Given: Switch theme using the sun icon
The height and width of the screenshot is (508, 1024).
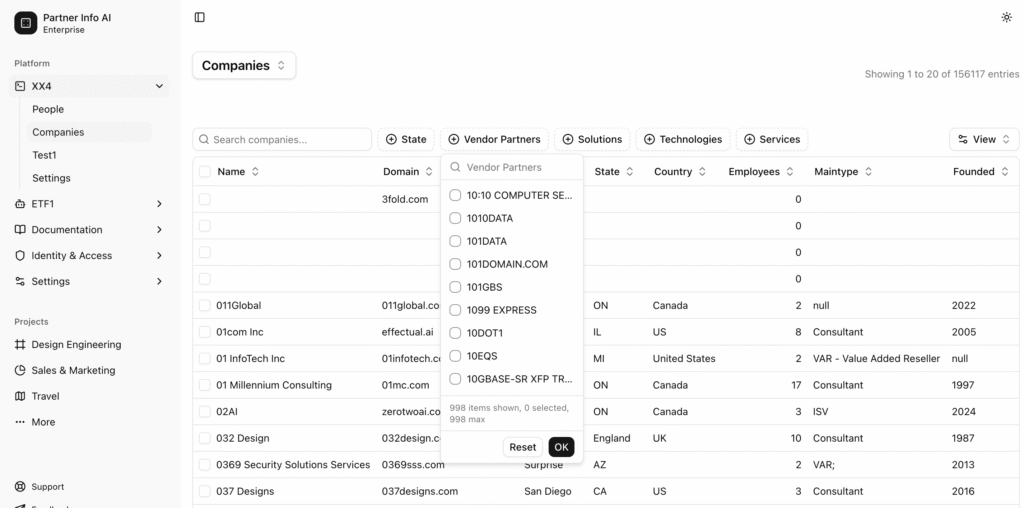Looking at the screenshot, I should click(1006, 17).
